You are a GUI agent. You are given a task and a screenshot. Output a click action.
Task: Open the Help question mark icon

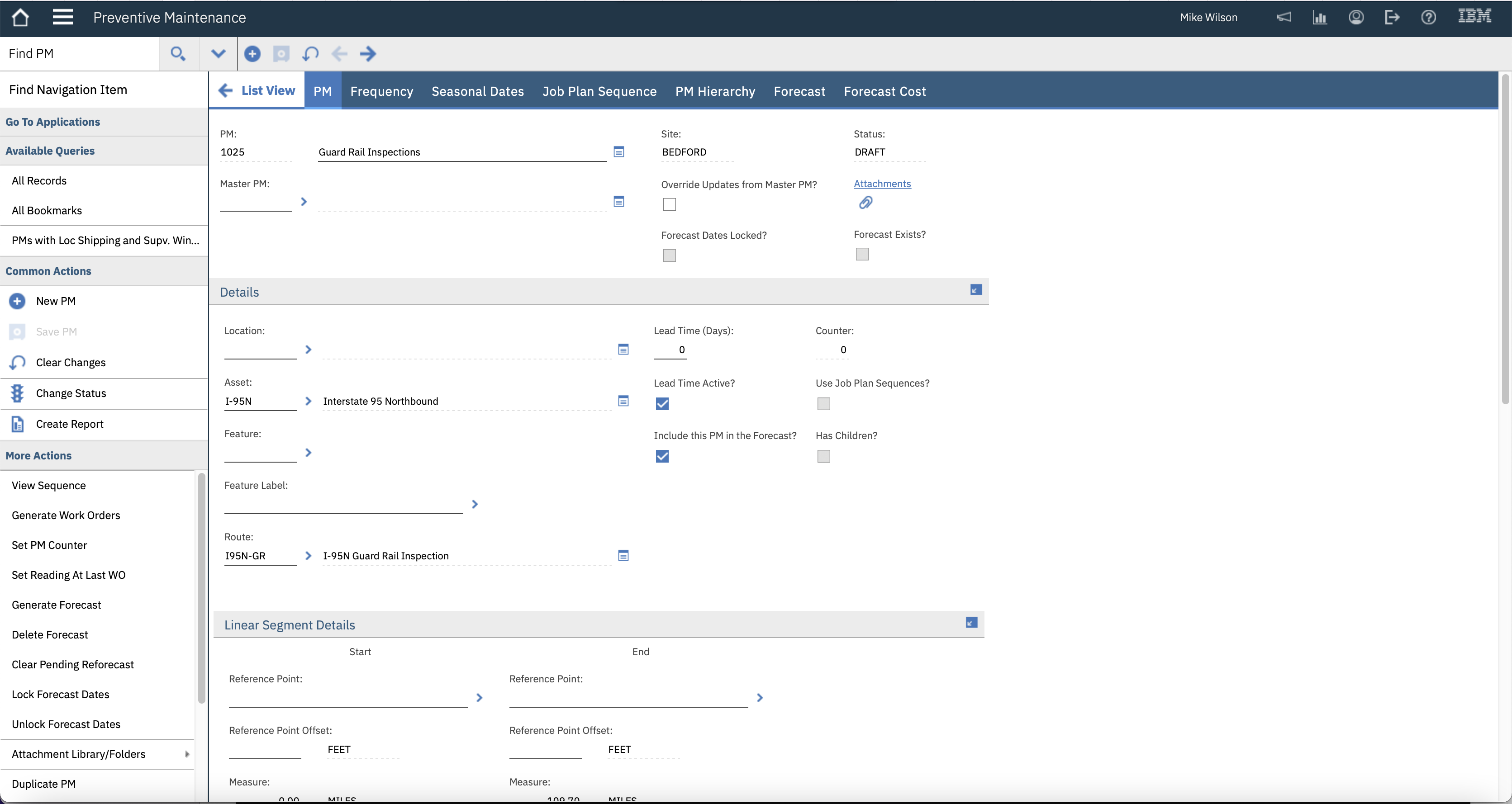pos(1428,18)
